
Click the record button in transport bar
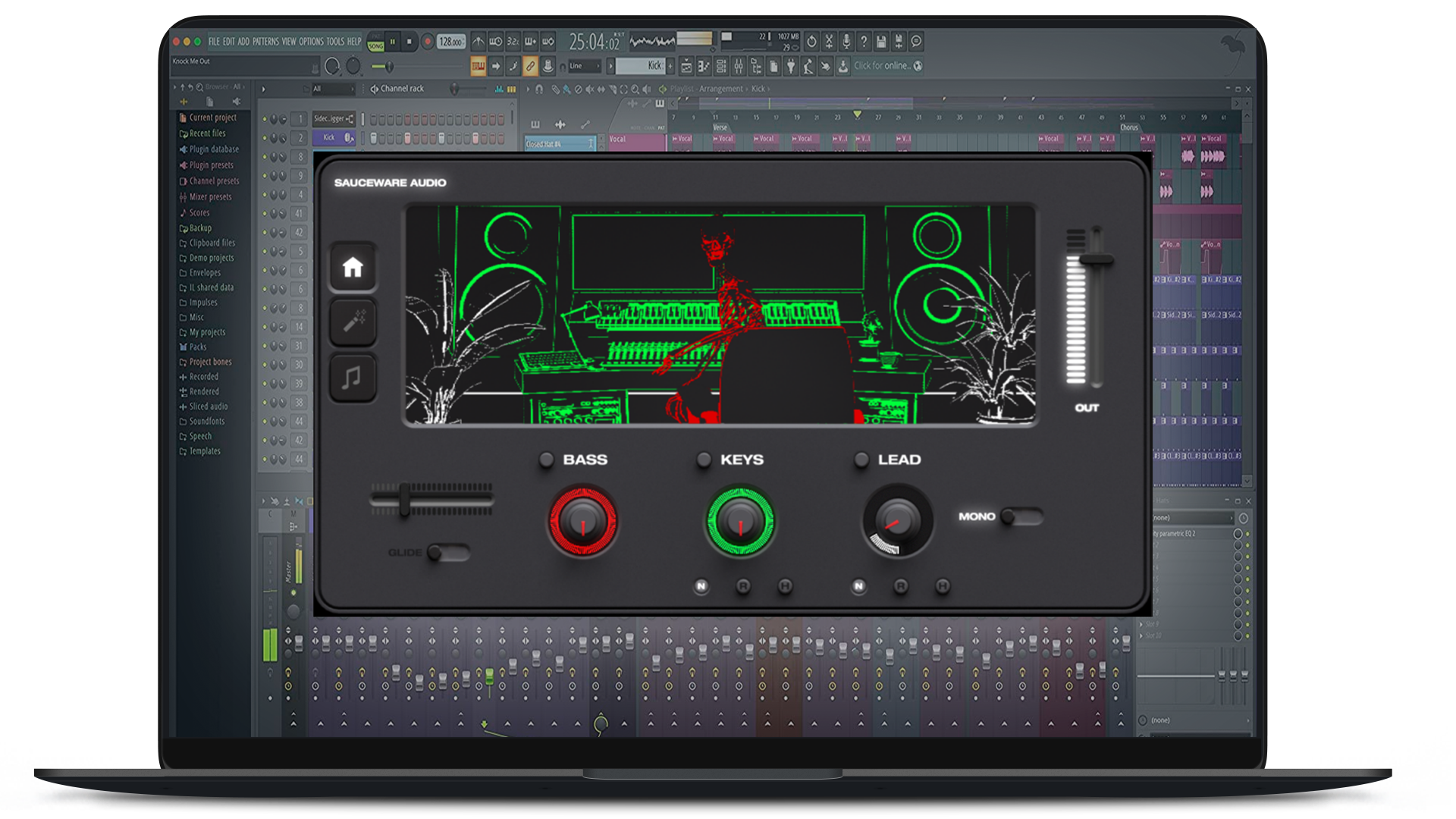[x=428, y=42]
